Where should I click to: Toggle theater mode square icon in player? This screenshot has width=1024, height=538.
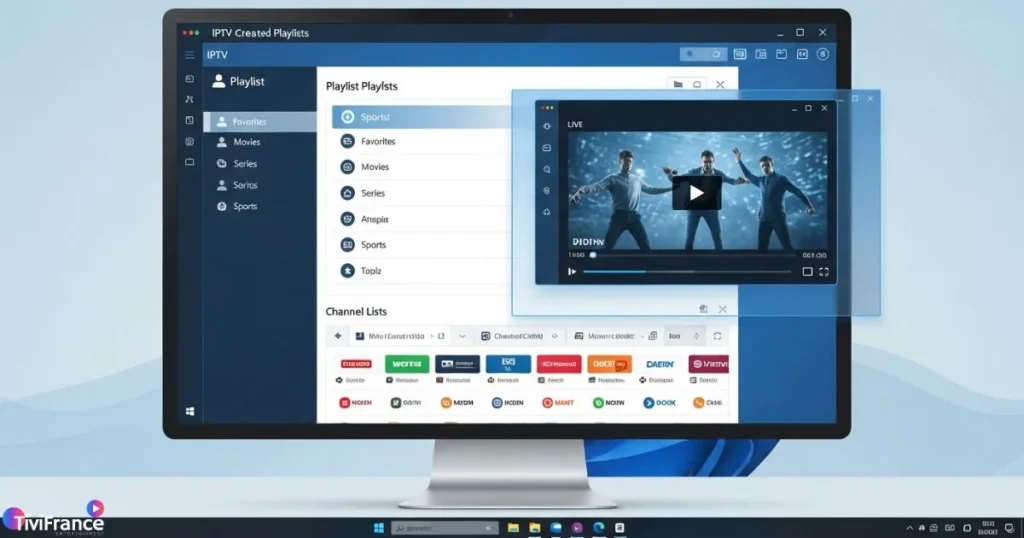pyautogui.click(x=807, y=272)
